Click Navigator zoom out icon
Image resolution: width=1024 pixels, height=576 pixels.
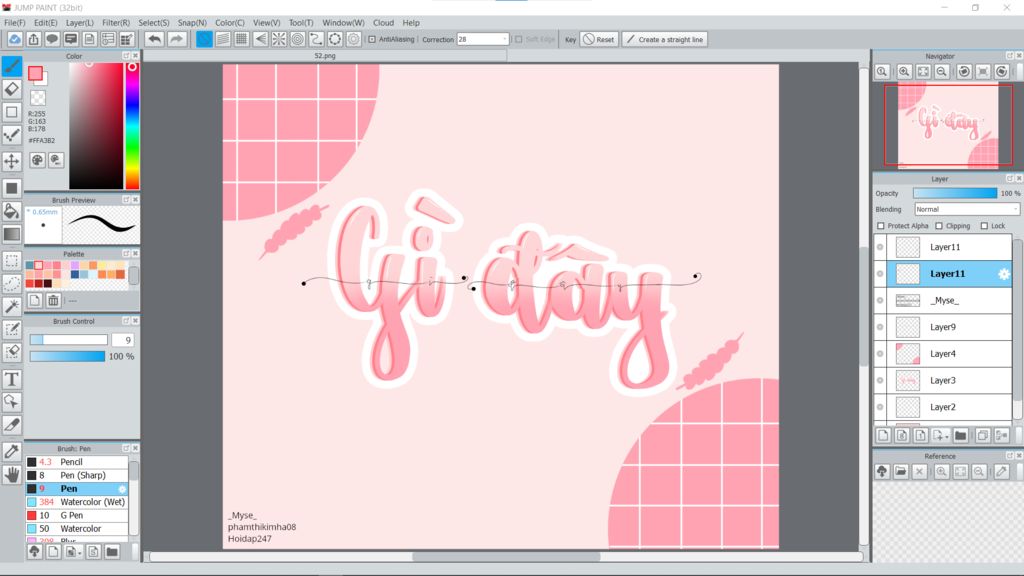pyautogui.click(x=942, y=72)
